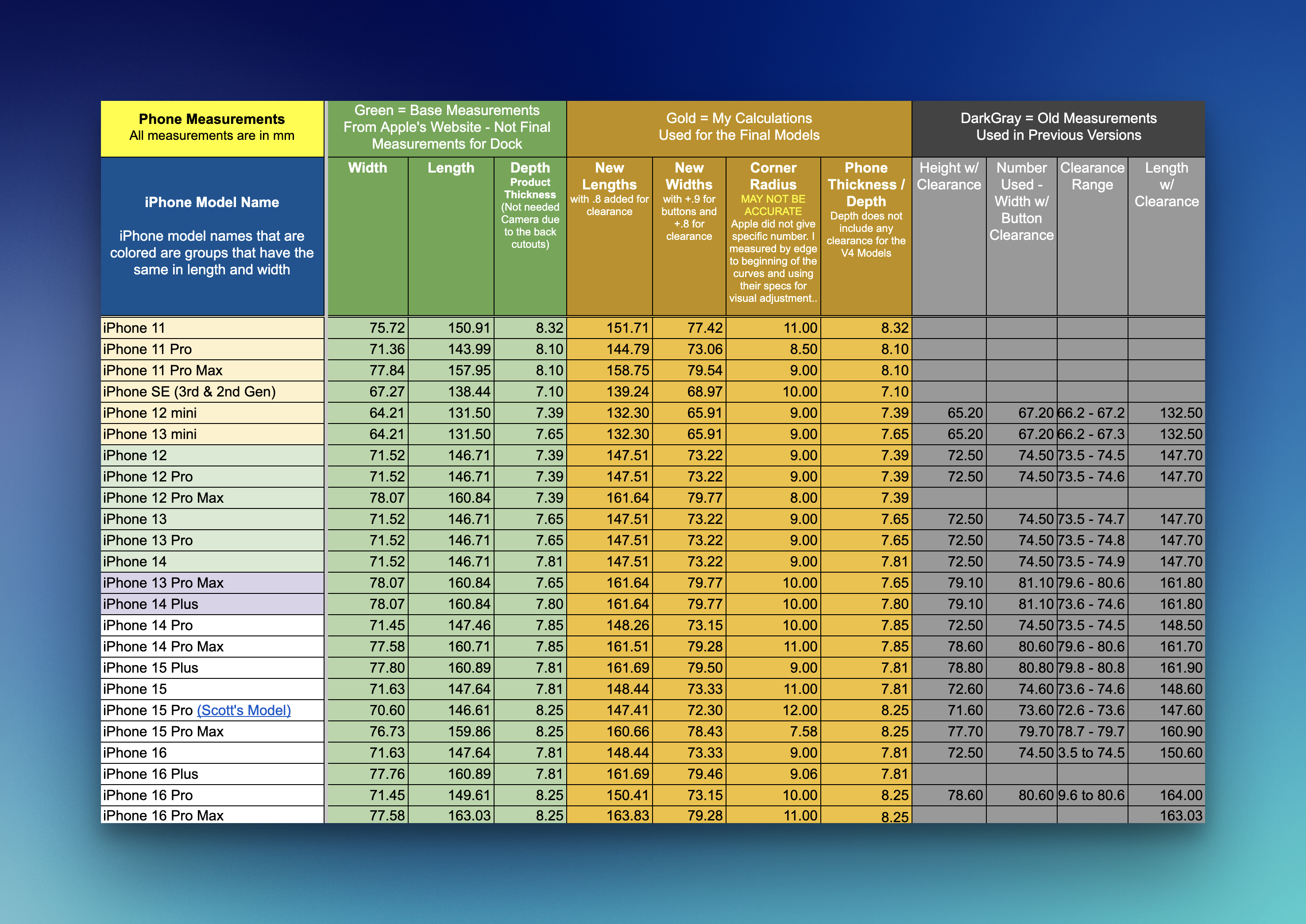Screen dimensions: 1306x924
Task: Click the Clearance Range column header
Action: tap(1092, 177)
